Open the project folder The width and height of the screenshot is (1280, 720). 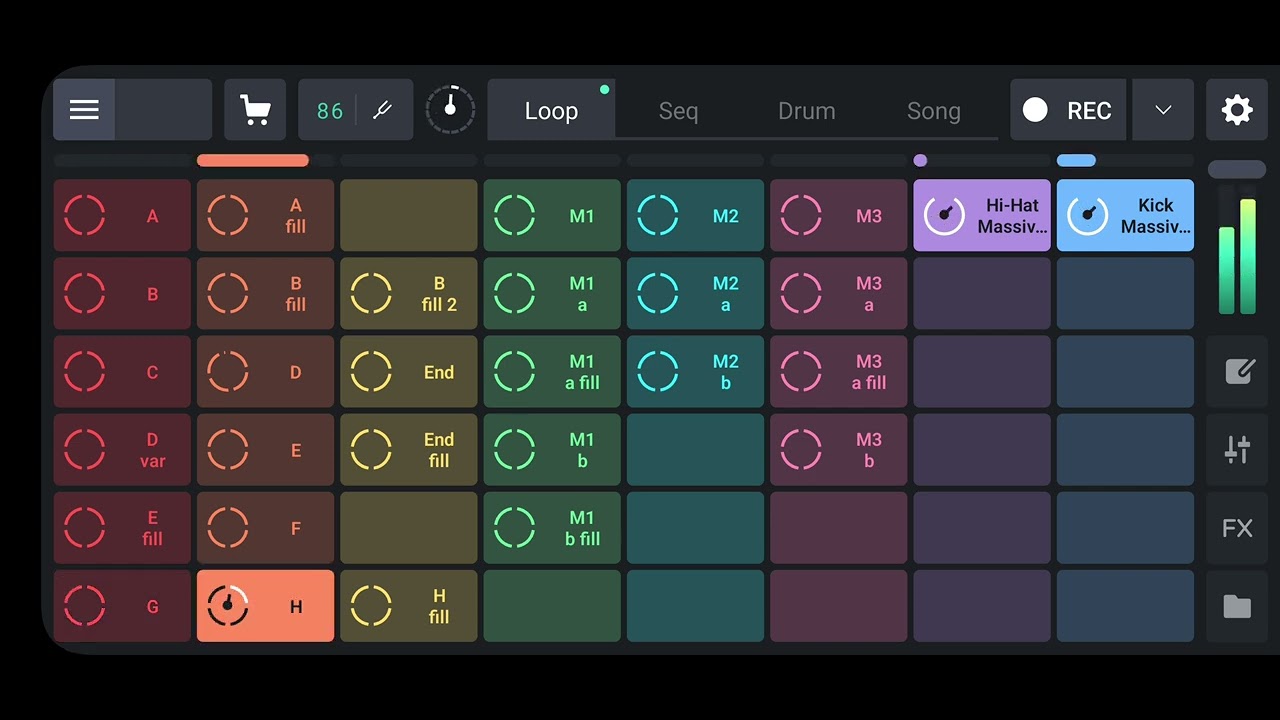1238,606
